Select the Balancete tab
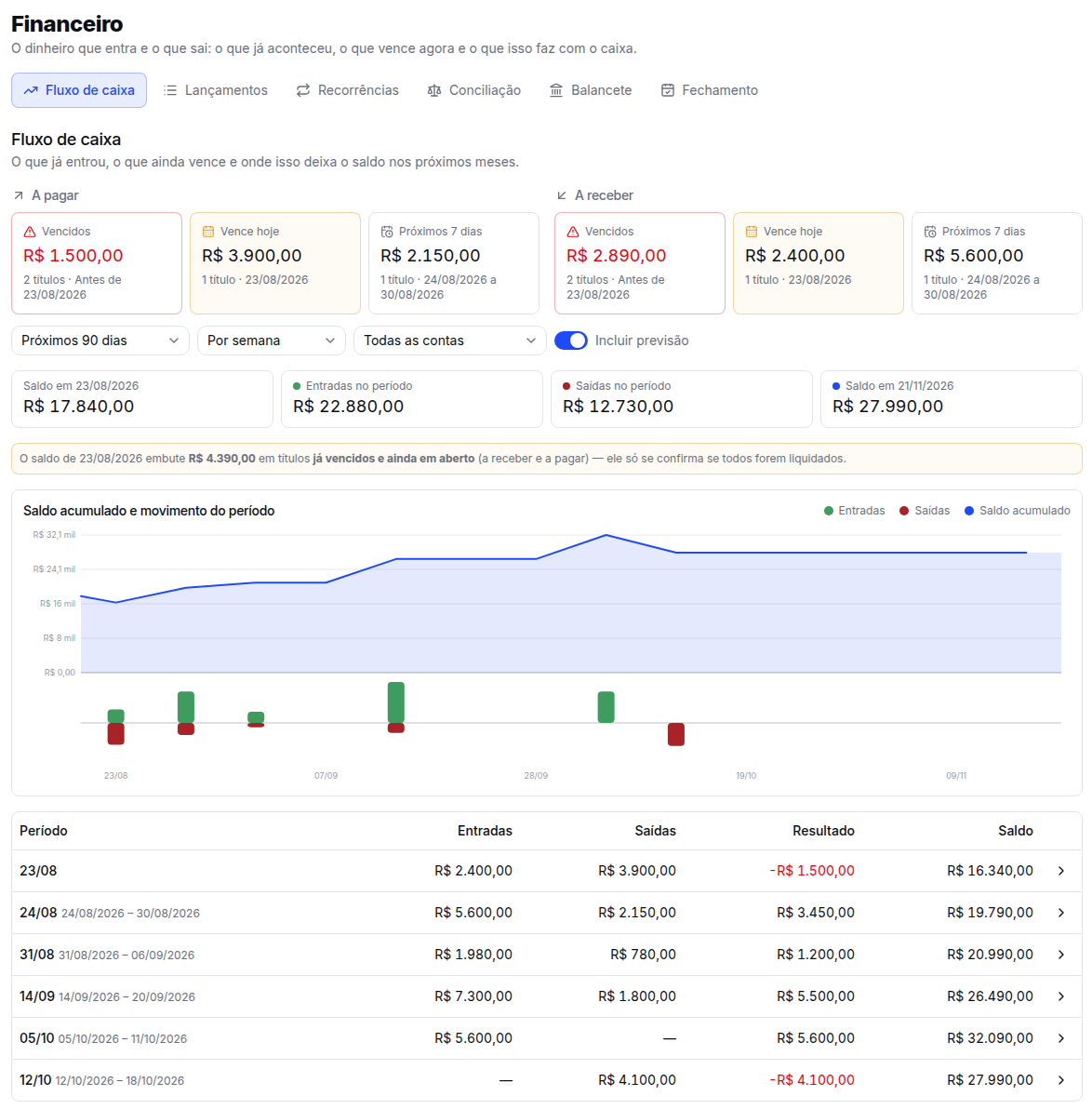Image resolution: width=1092 pixels, height=1109 pixels. tap(591, 90)
